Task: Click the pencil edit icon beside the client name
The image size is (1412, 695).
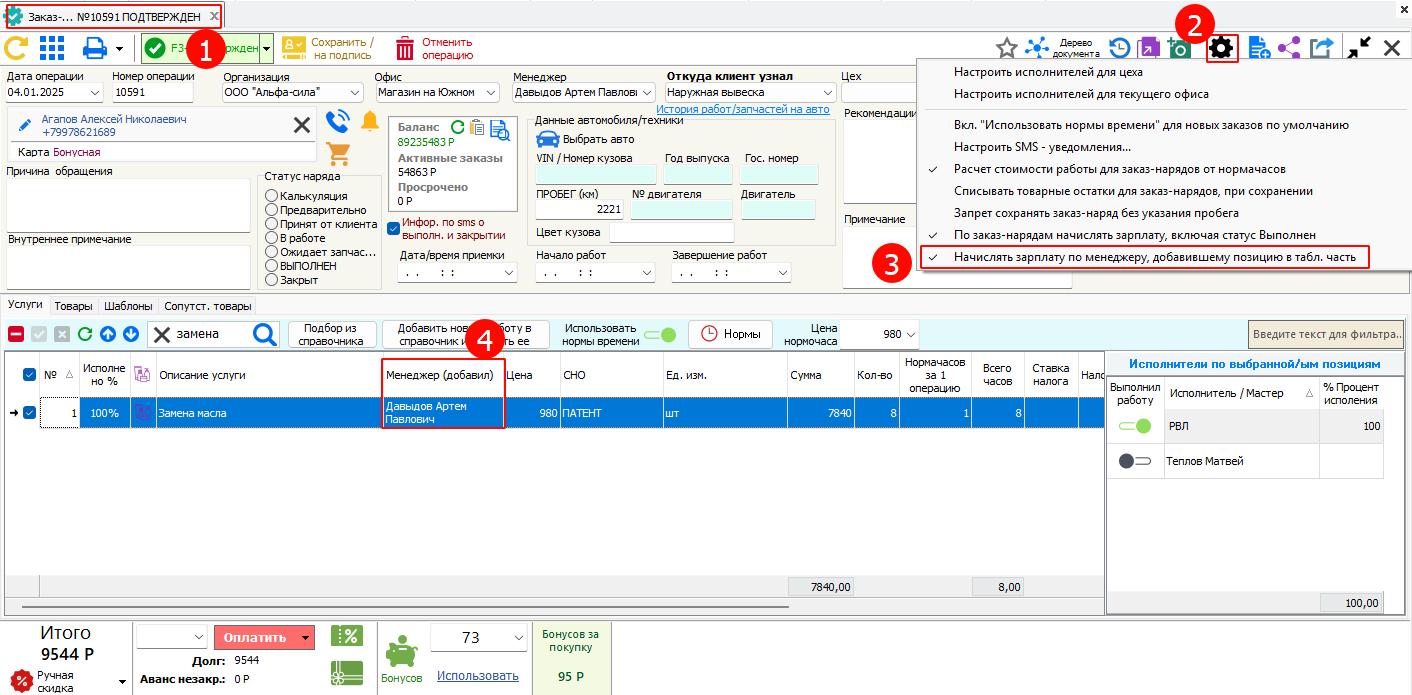Action: pos(27,124)
